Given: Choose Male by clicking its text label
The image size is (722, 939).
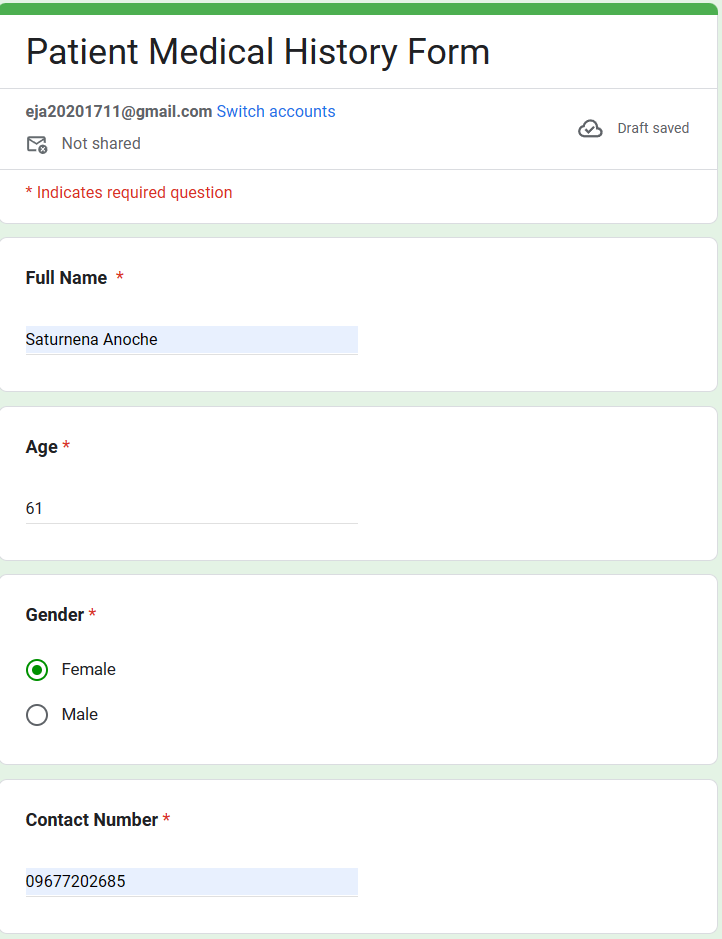Looking at the screenshot, I should point(80,715).
